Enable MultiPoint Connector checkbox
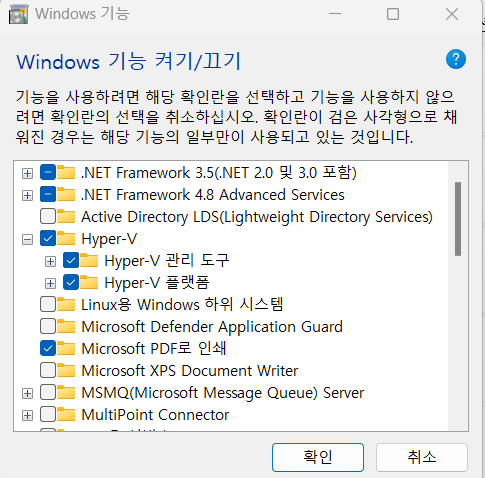Viewport: 485px width, 478px height. pyautogui.click(x=48, y=415)
